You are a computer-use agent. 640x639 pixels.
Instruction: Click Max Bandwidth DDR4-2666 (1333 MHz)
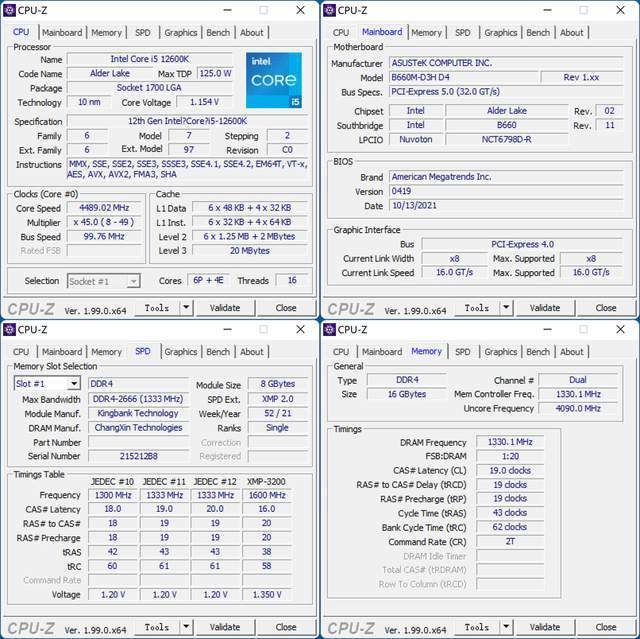[x=138, y=399]
